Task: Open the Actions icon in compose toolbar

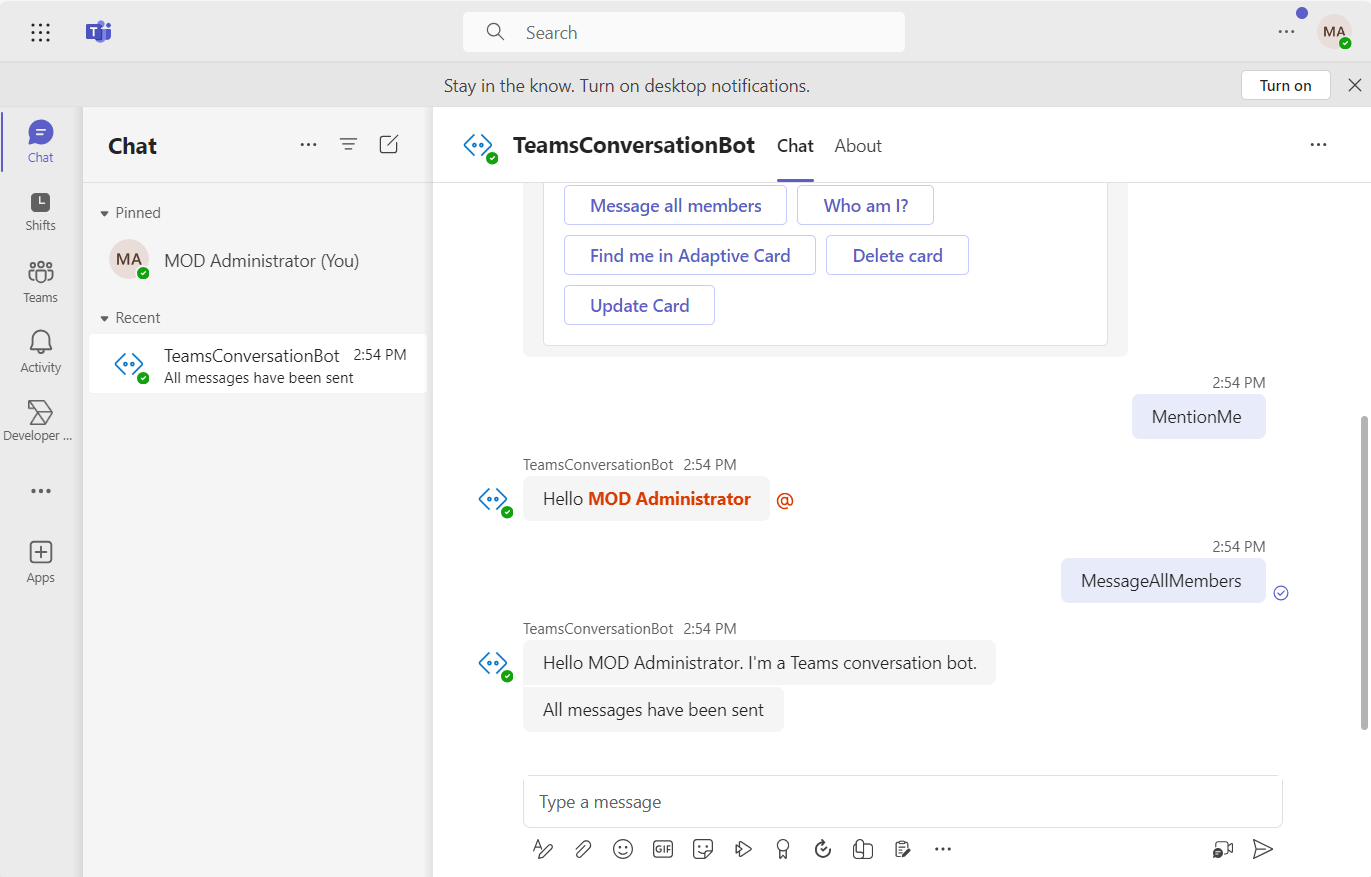Action: [743, 849]
